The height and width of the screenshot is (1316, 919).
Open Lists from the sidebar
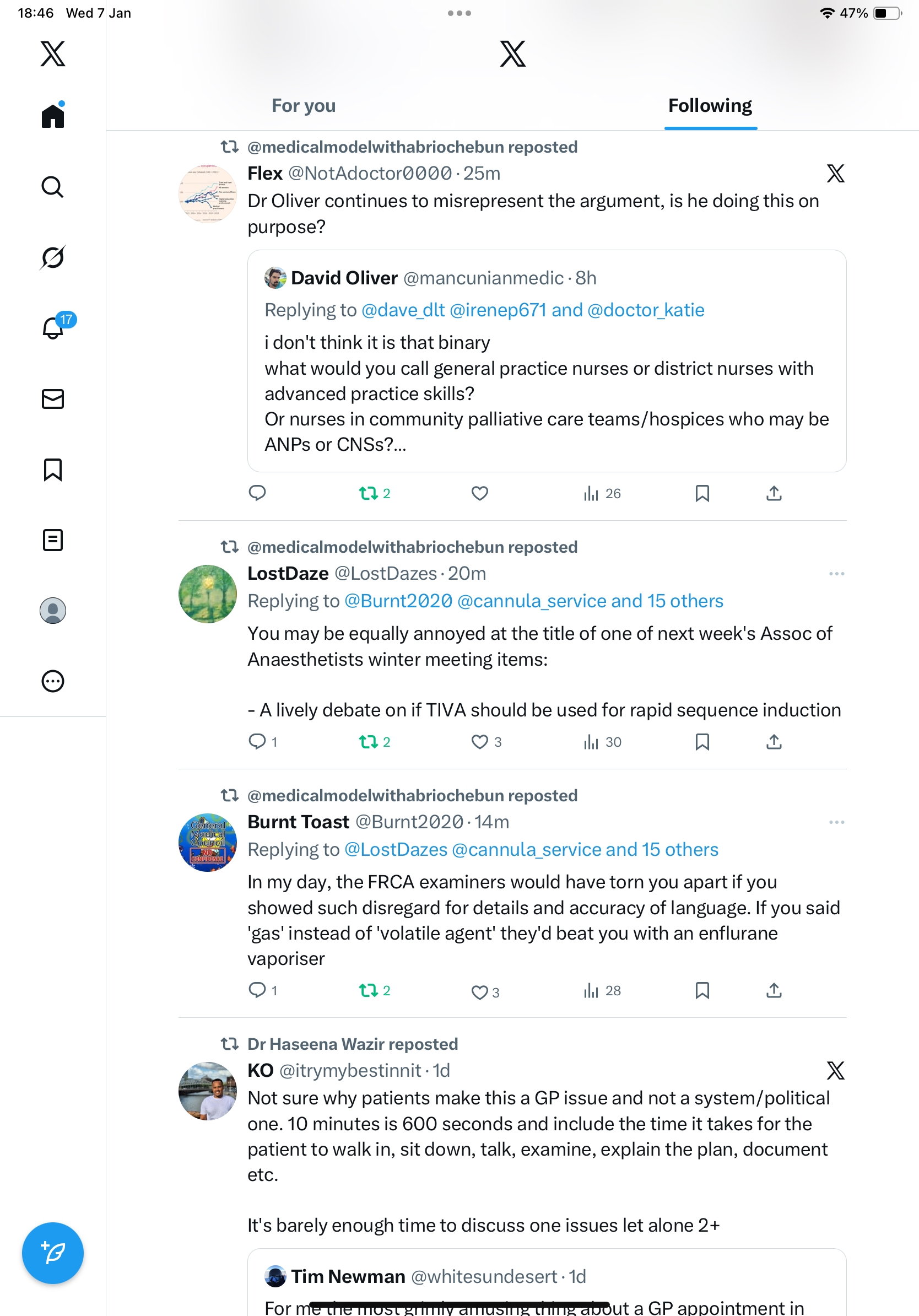[x=53, y=540]
